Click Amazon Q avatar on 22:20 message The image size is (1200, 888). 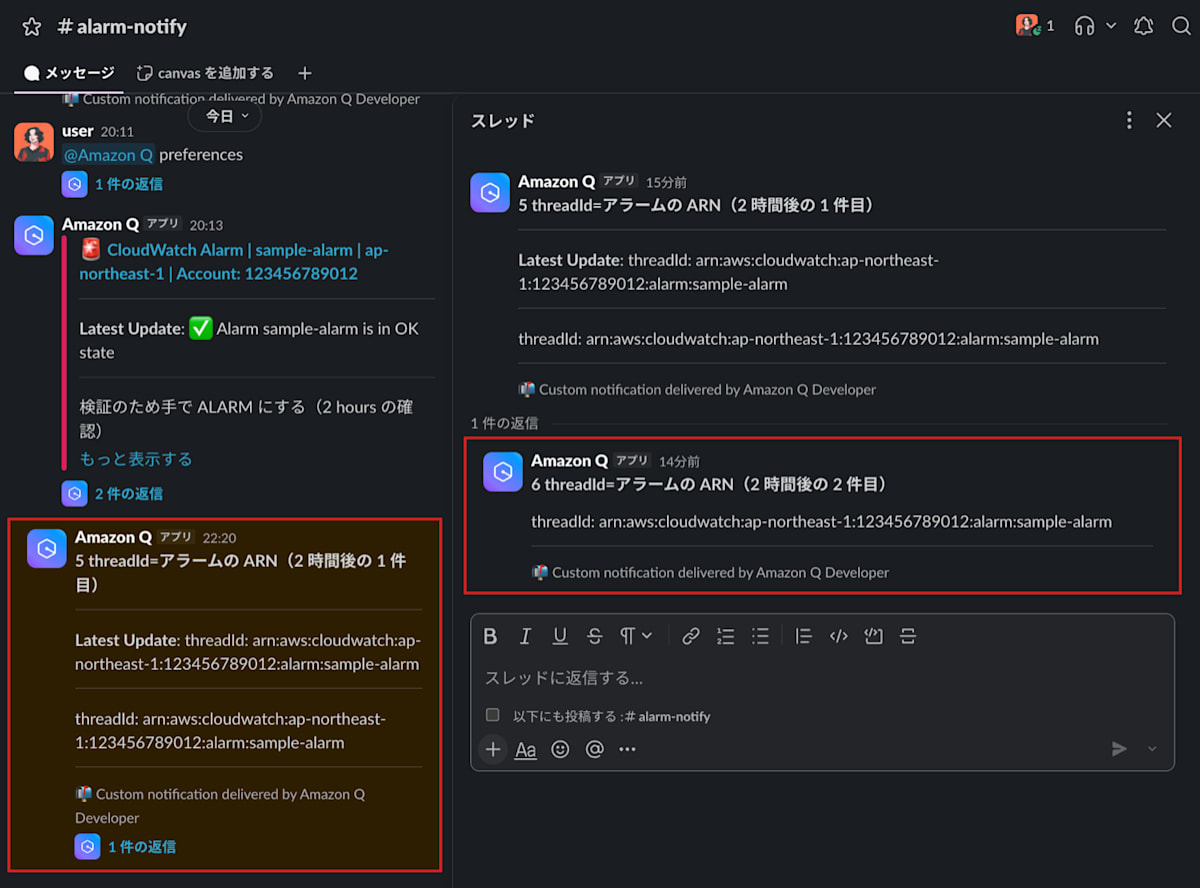[47, 548]
